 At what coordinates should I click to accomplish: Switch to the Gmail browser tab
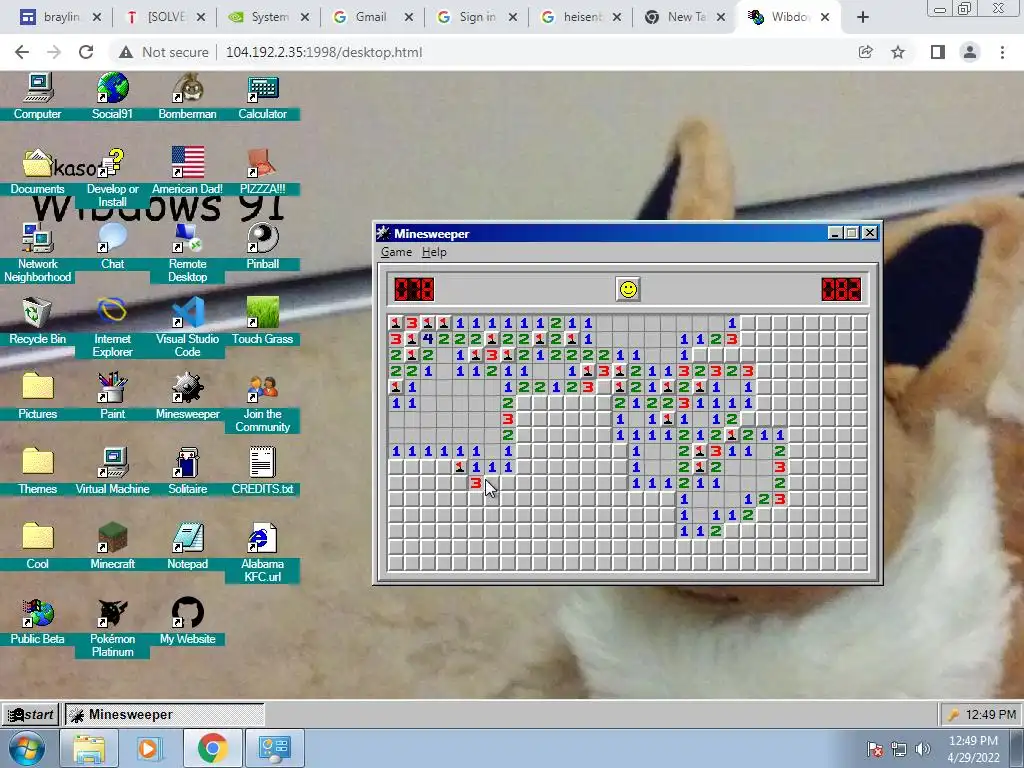(372, 17)
